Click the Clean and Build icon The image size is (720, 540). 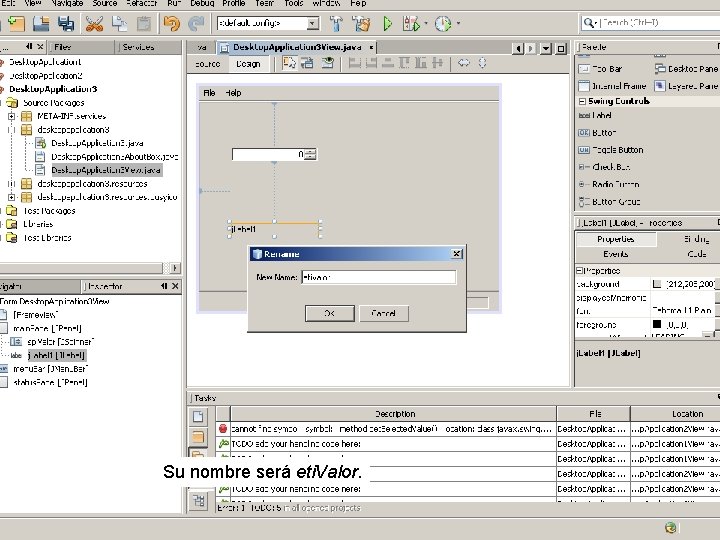pos(361,23)
